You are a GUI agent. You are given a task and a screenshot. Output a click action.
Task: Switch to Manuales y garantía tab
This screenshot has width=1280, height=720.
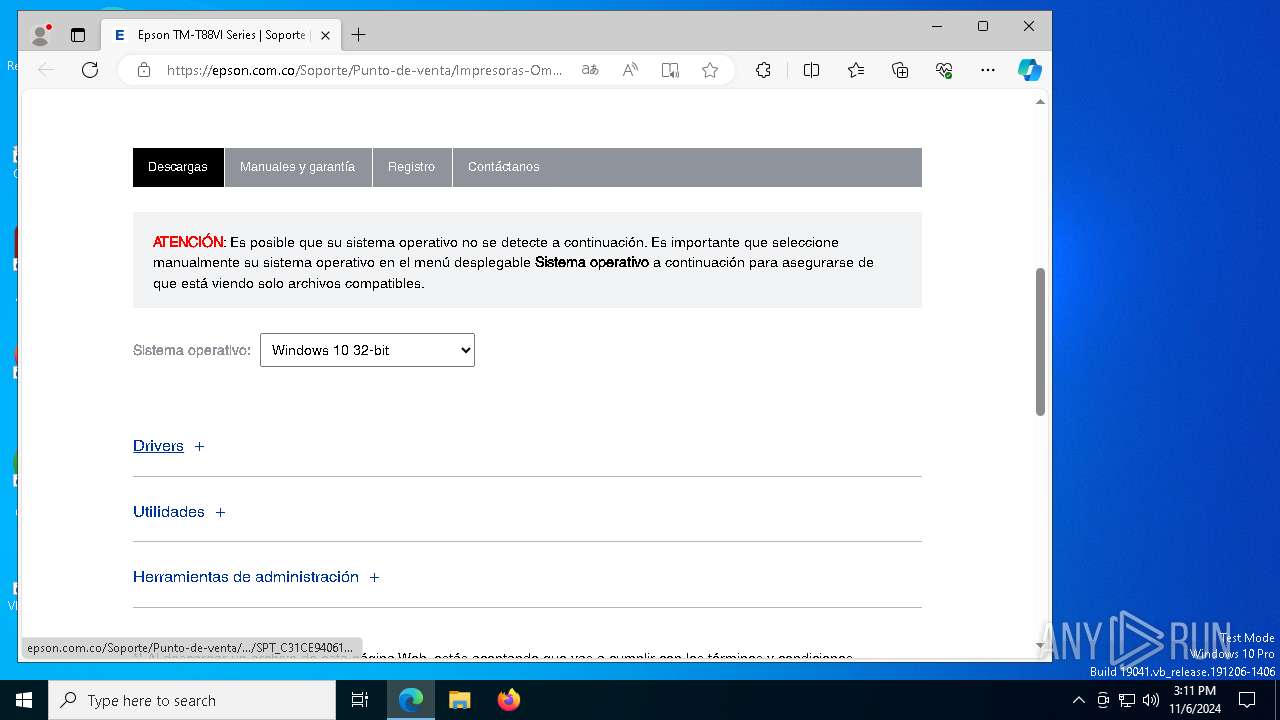pyautogui.click(x=298, y=167)
